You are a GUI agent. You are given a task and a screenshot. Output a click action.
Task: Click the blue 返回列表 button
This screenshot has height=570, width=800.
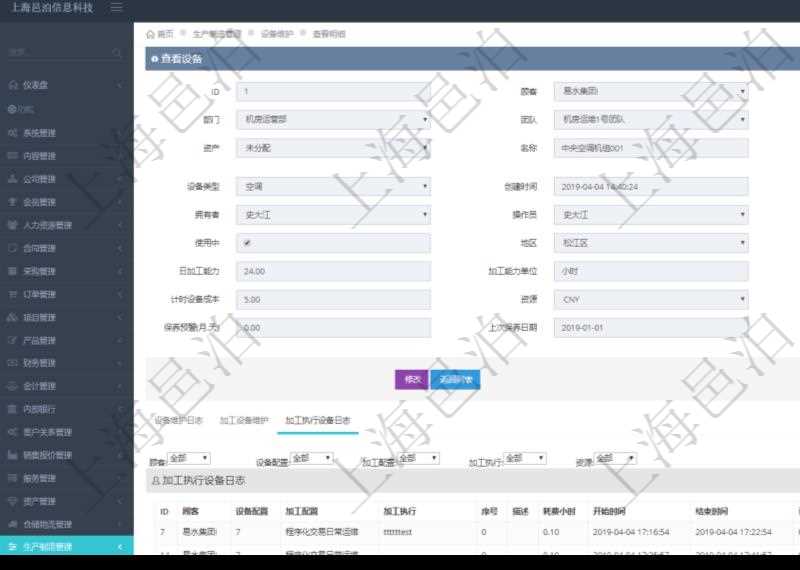[456, 380]
